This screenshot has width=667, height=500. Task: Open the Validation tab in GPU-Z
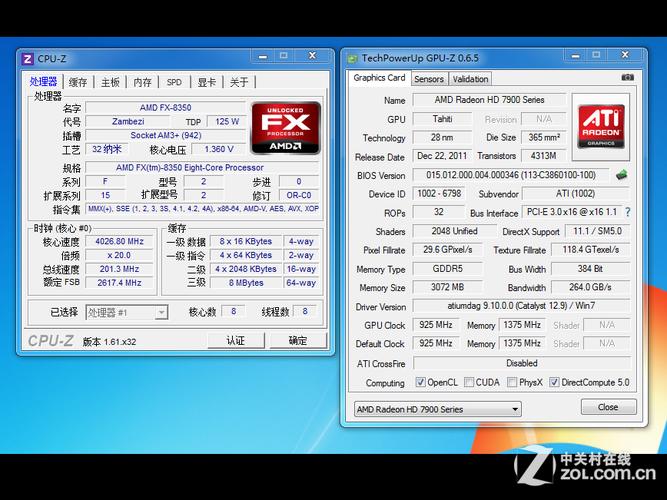coord(470,79)
